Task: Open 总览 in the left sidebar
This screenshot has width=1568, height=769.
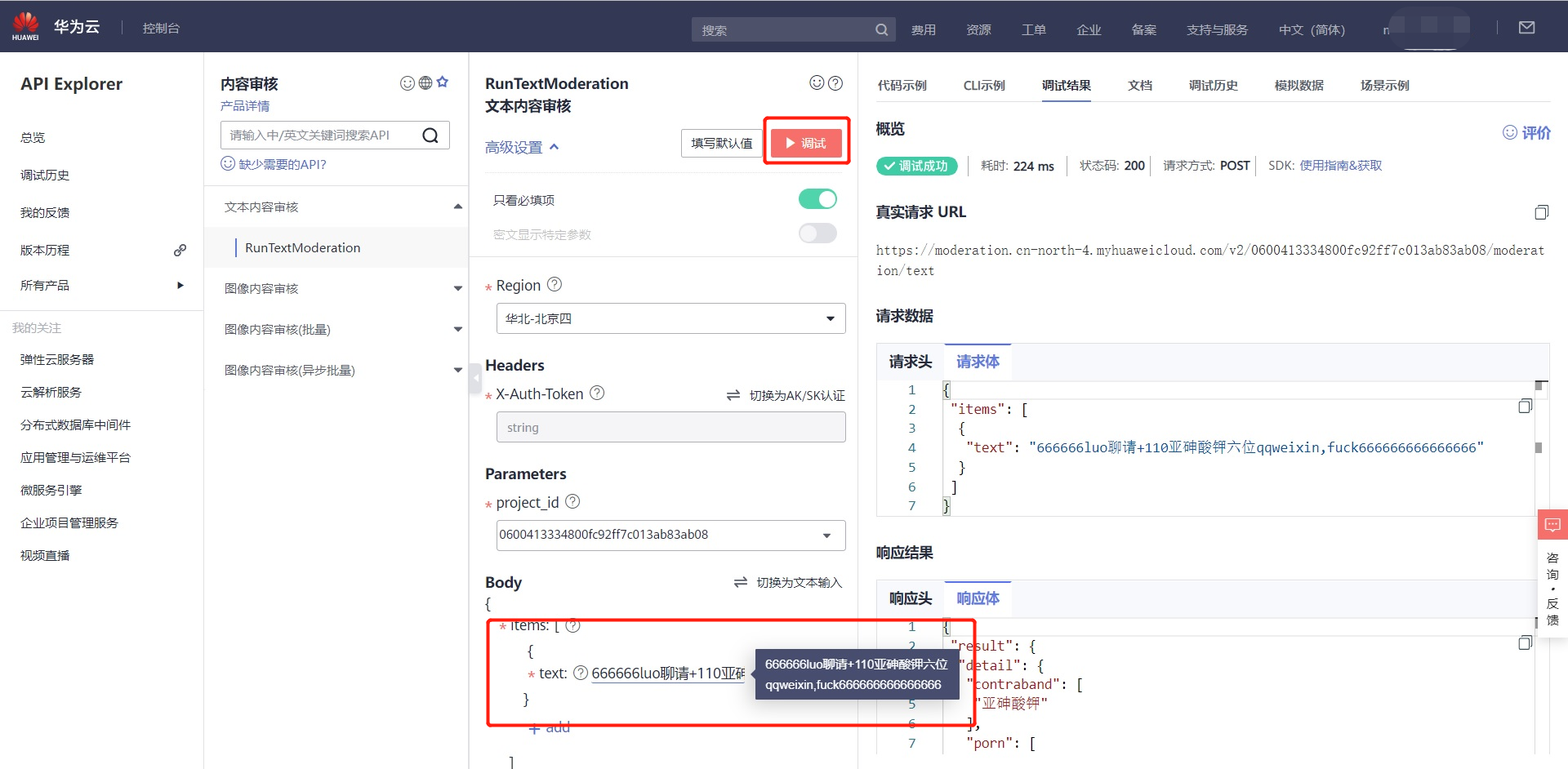Action: pyautogui.click(x=33, y=137)
